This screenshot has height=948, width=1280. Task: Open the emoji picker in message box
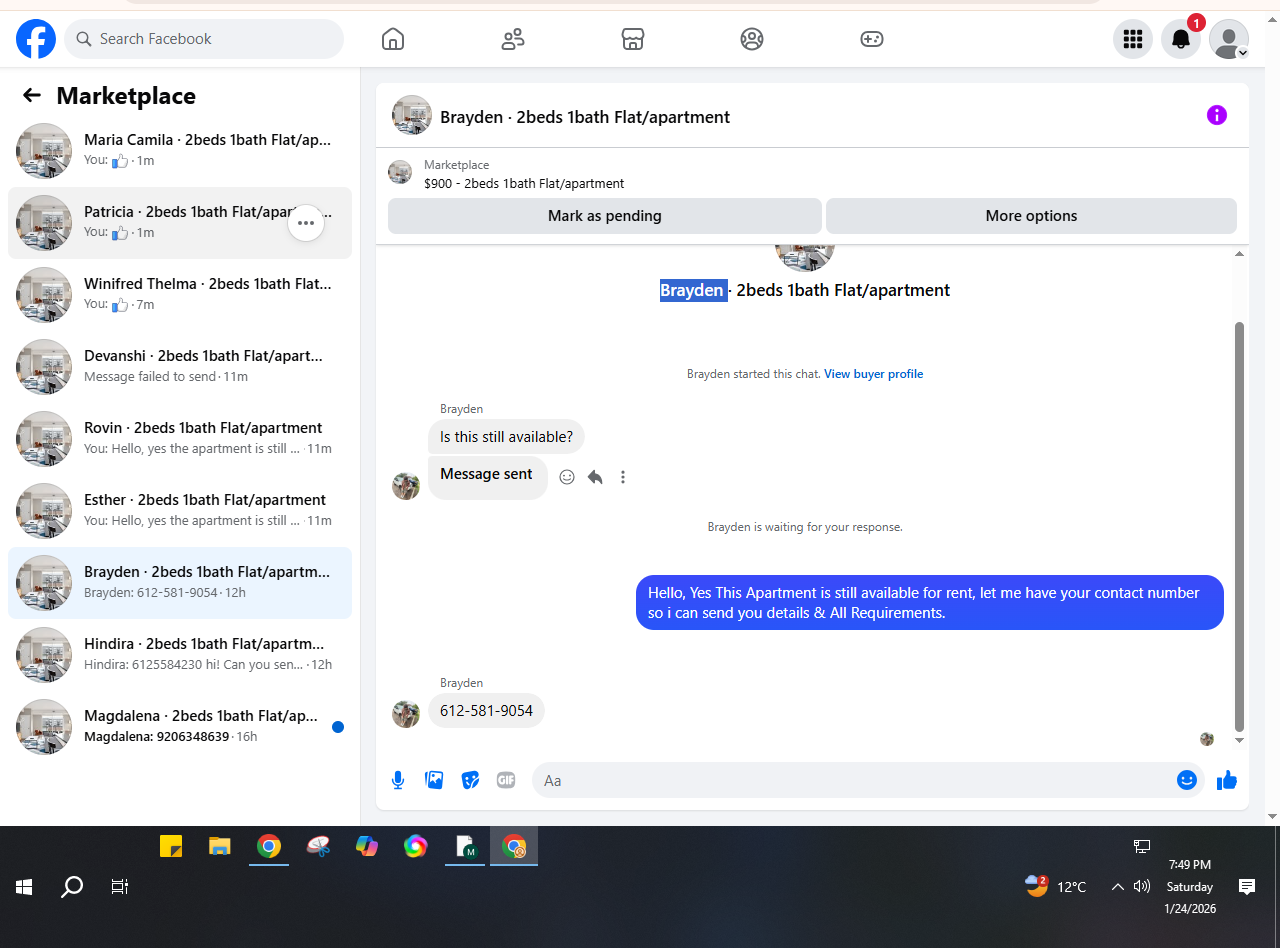[1187, 780]
